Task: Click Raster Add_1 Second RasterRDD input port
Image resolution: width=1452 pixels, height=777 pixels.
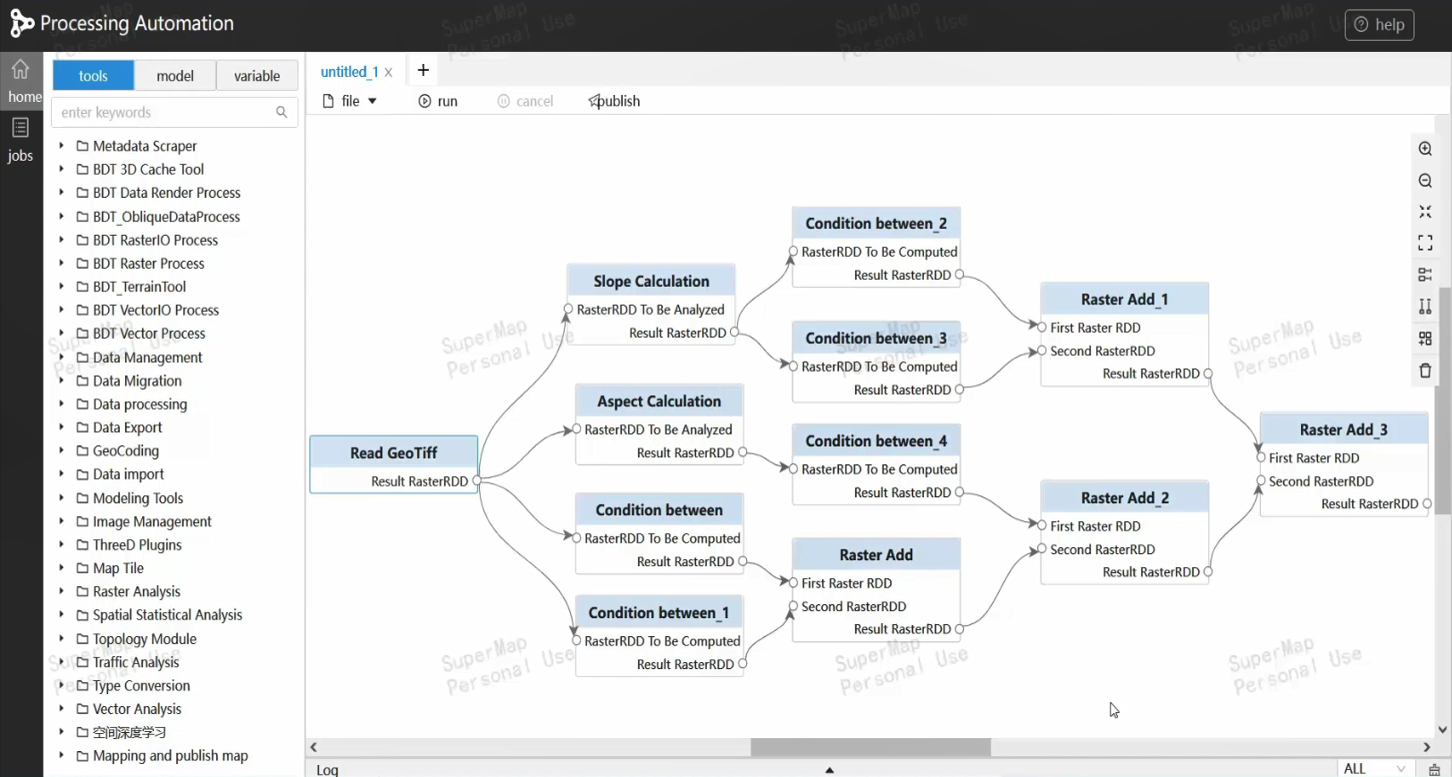Action: [x=1041, y=351]
